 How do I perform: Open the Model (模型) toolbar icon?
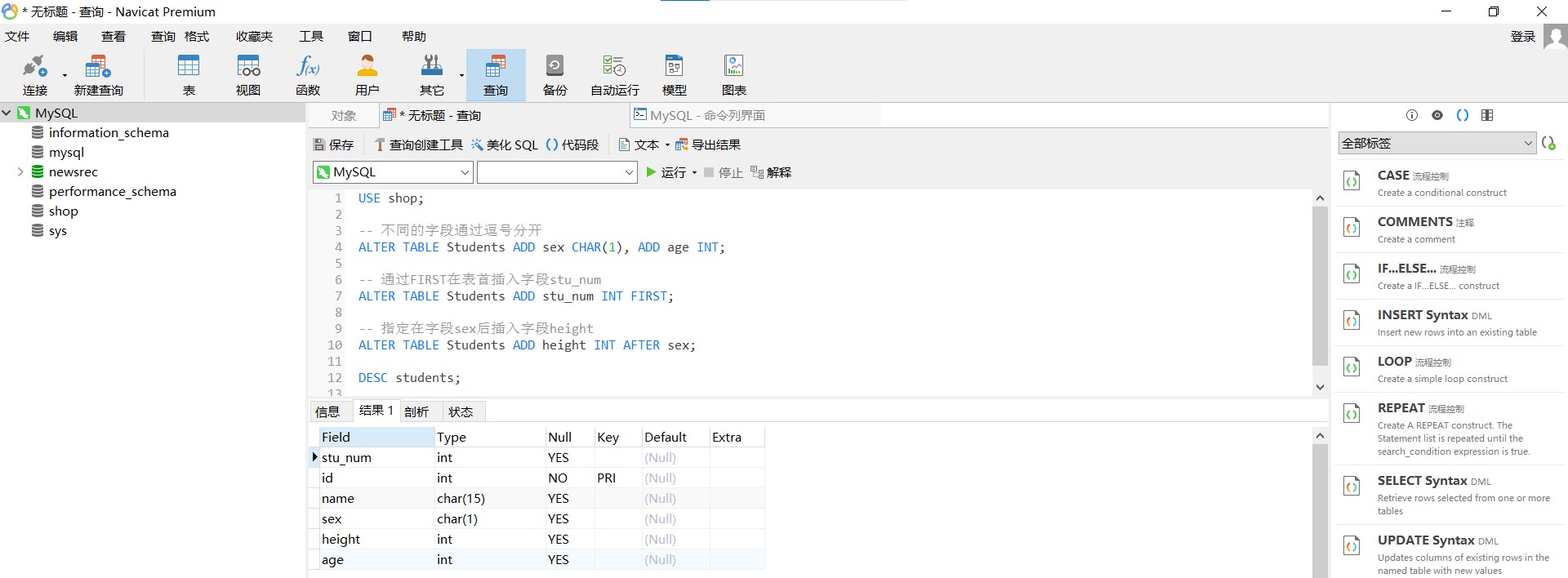[x=675, y=75]
